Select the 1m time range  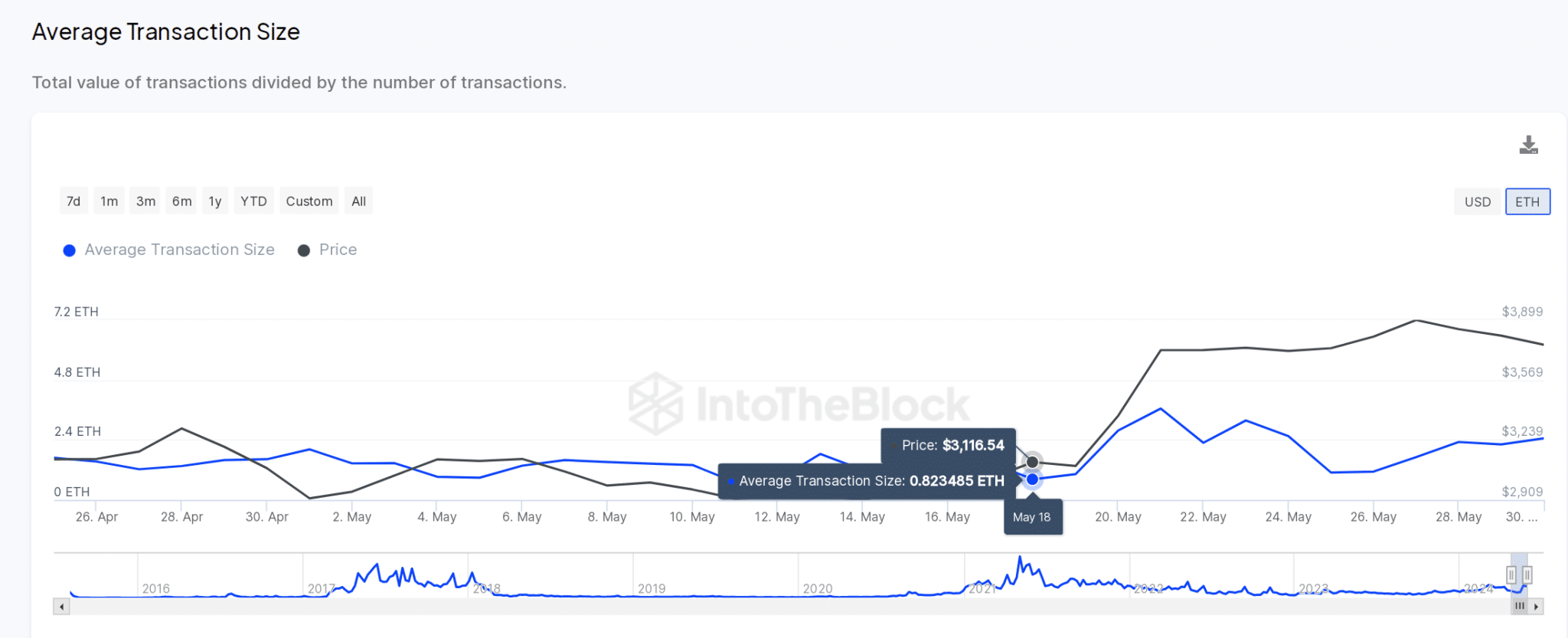coord(109,201)
